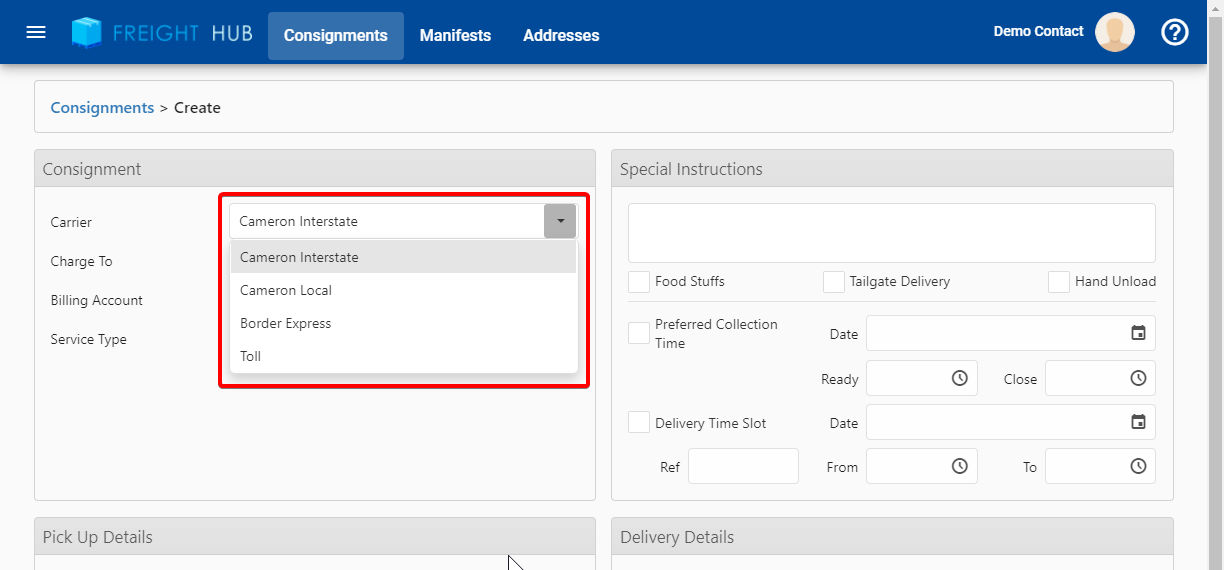
Task: Switch to the Manifests tab
Action: pyautogui.click(x=455, y=36)
